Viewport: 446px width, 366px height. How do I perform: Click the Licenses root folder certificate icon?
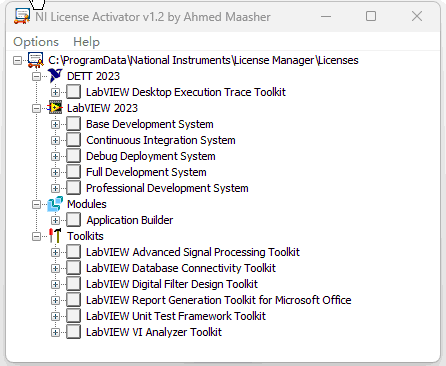coord(36,60)
